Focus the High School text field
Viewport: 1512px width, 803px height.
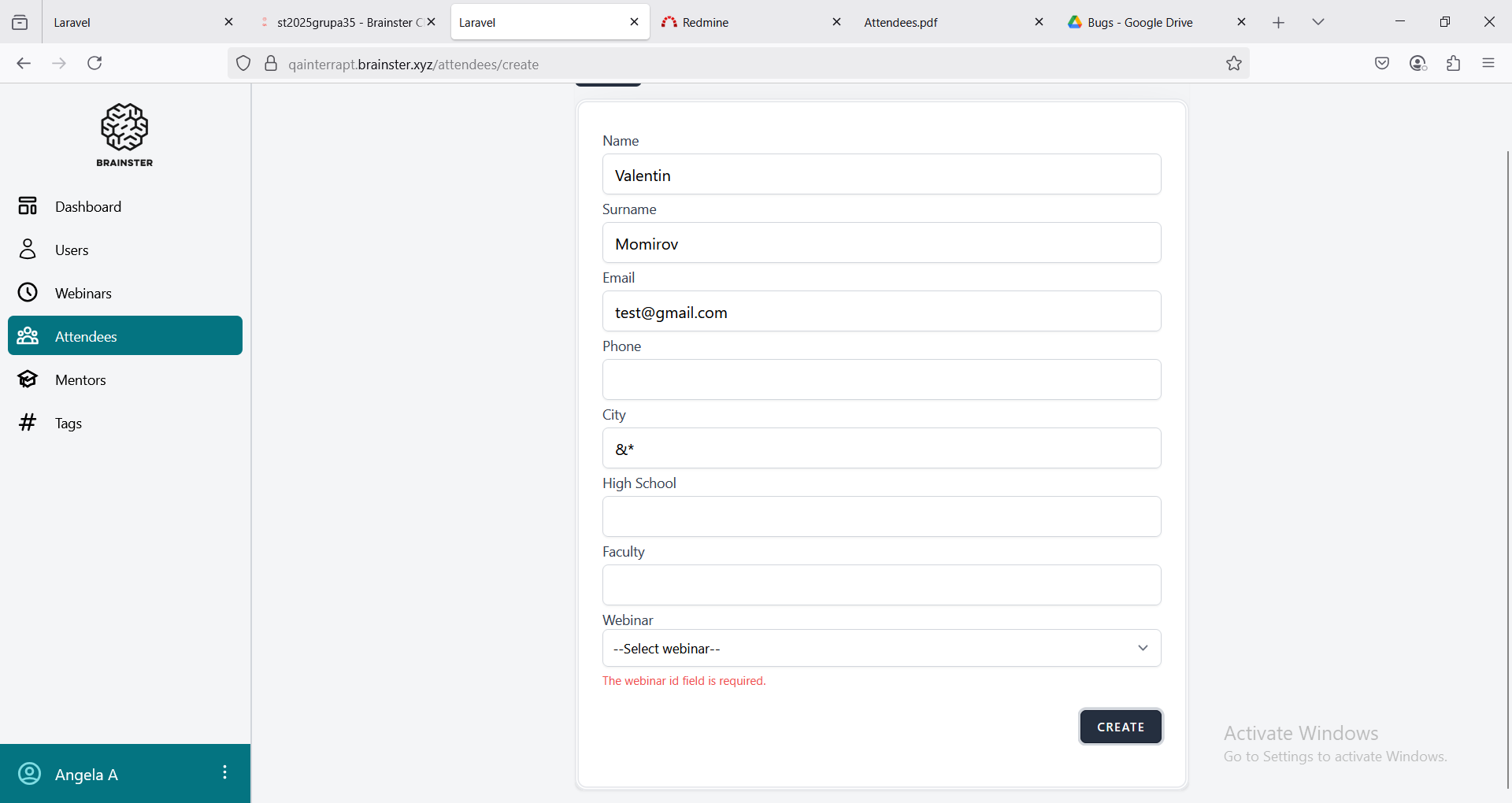(881, 516)
